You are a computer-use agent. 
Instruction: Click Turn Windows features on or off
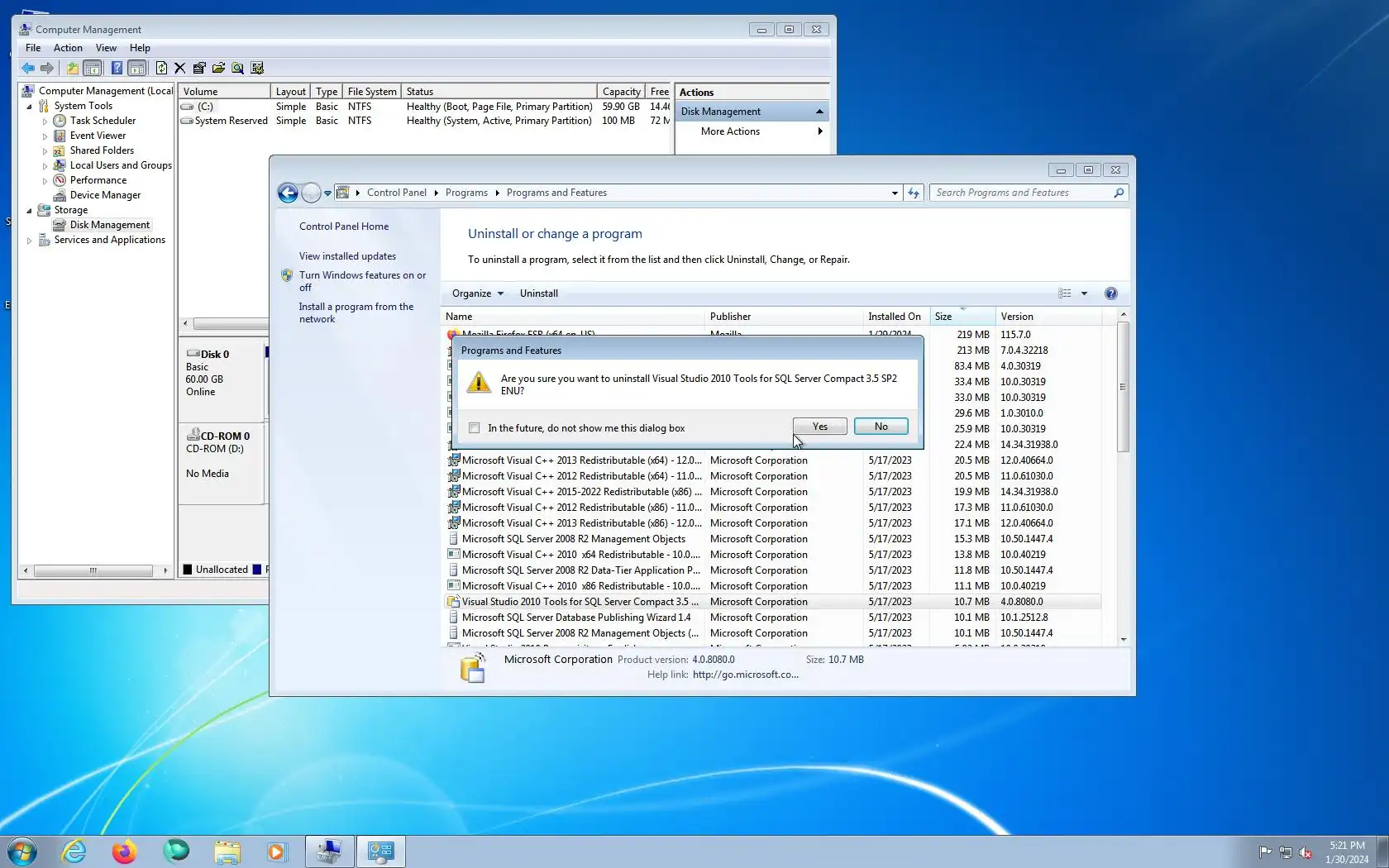tap(362, 281)
